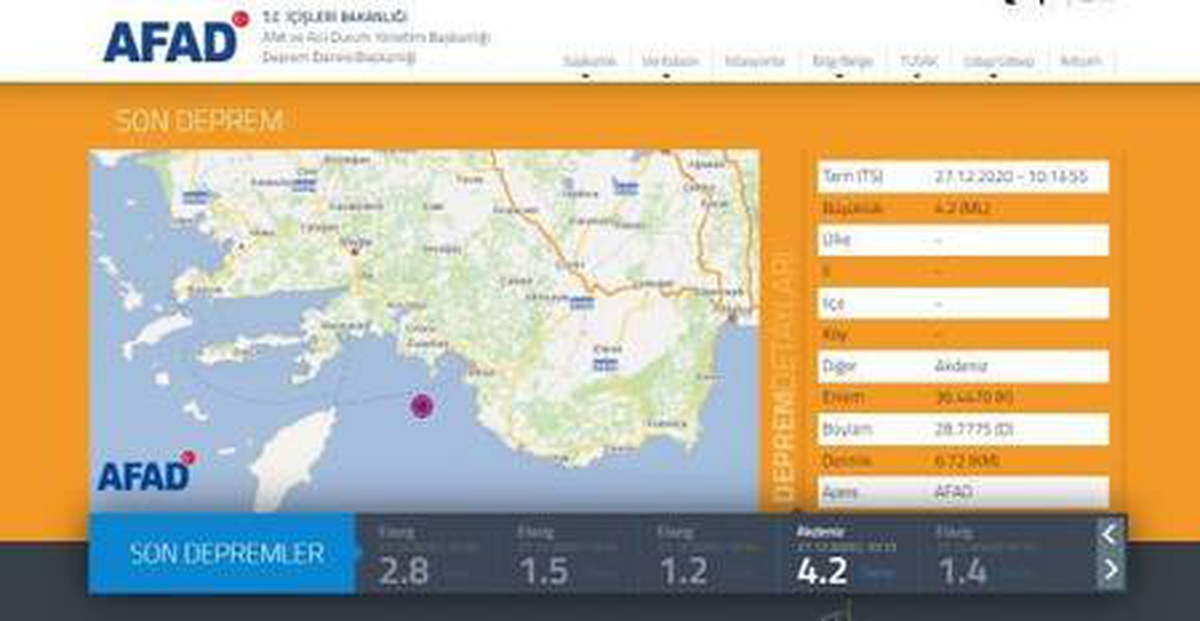Show previous earthquakes with left arrow
Image resolution: width=1200 pixels, height=621 pixels.
click(1108, 535)
